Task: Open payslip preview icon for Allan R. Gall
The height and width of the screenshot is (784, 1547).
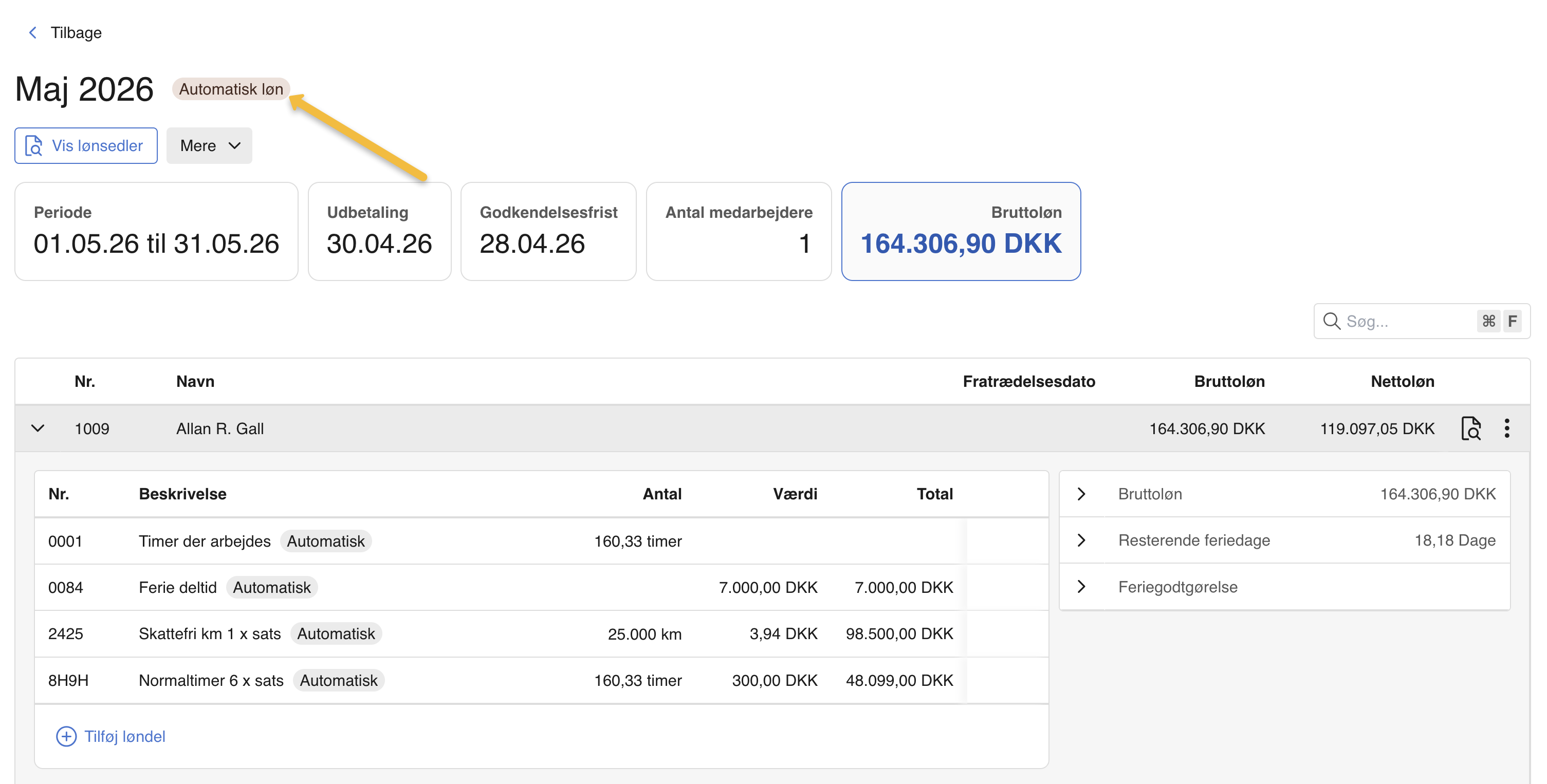Action: tap(1471, 428)
